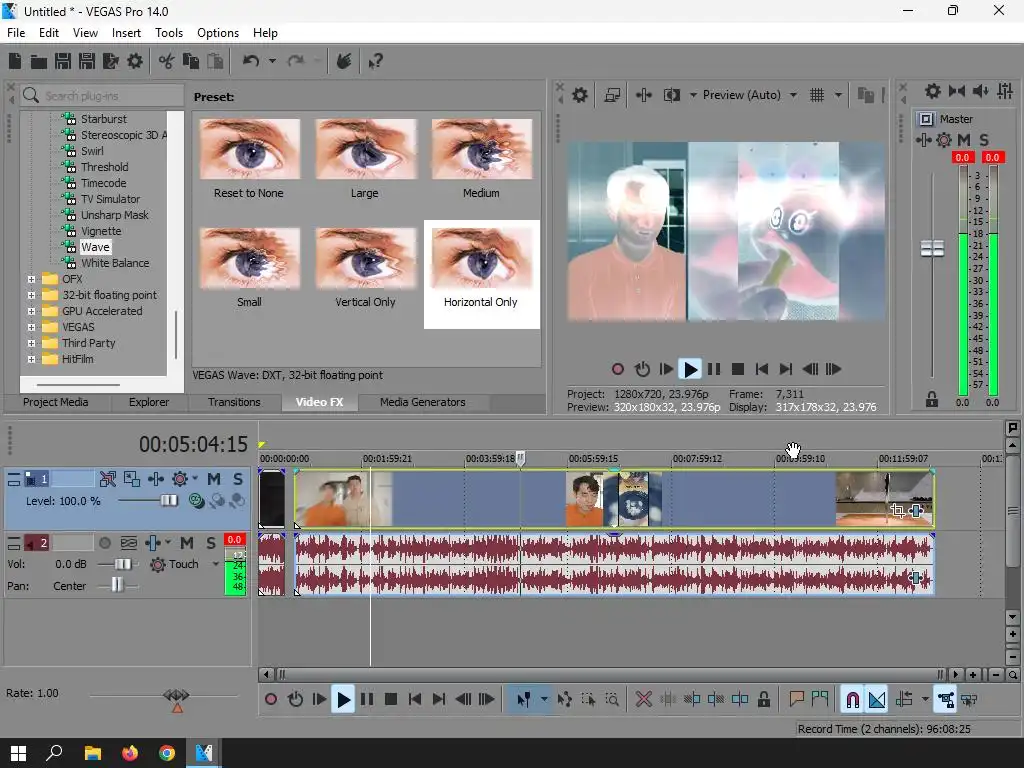This screenshot has width=1024, height=768.
Task: Toggle snapping magnet in timeline toolbar
Action: click(x=852, y=699)
